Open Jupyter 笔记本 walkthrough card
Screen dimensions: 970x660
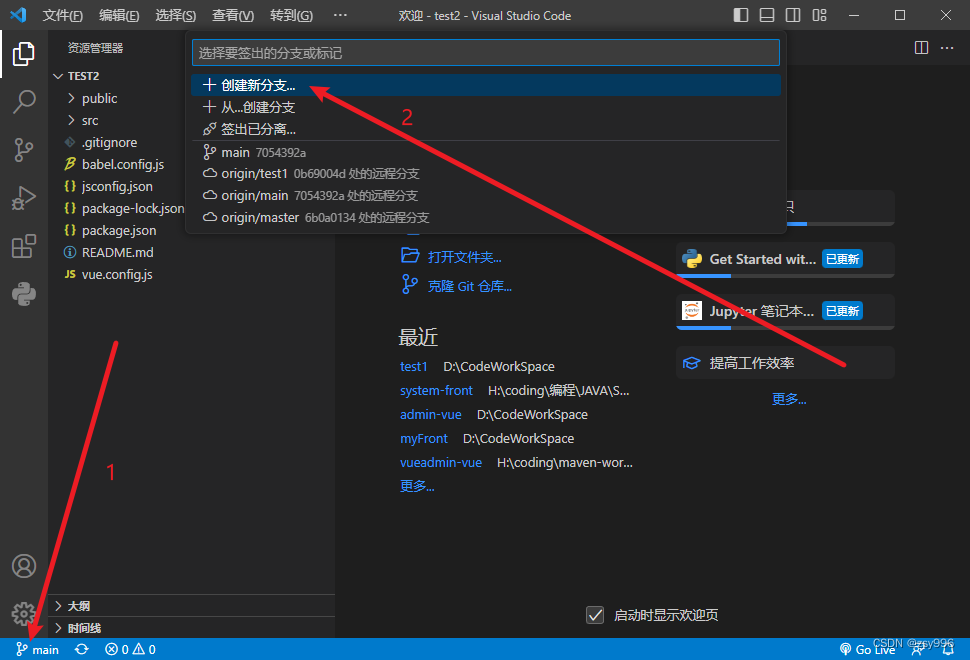785,311
